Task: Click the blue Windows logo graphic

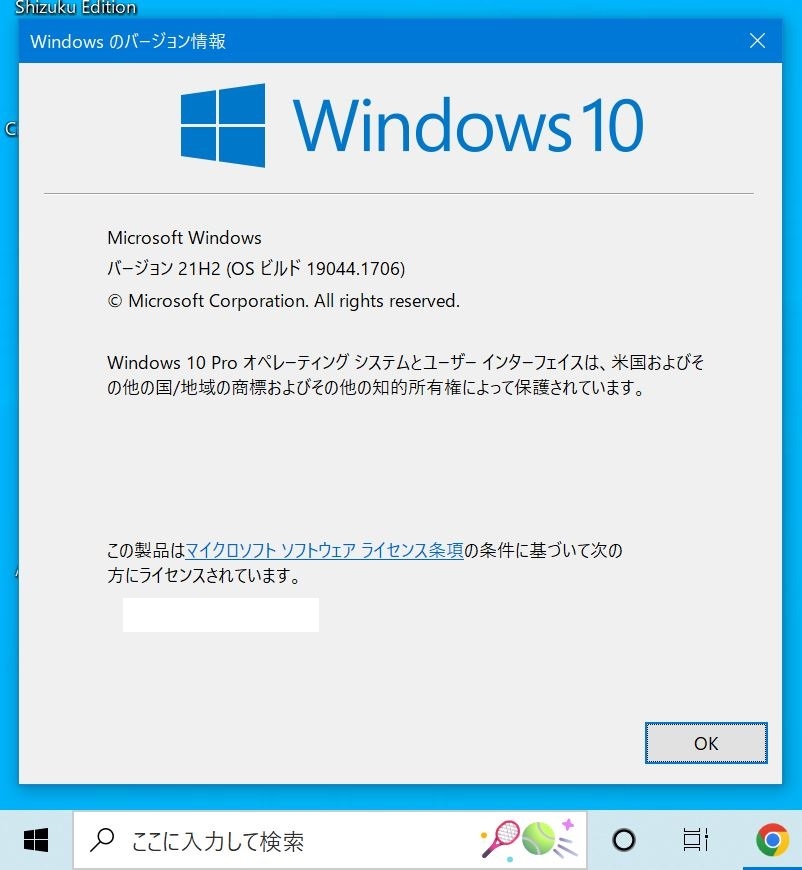Action: click(x=223, y=125)
